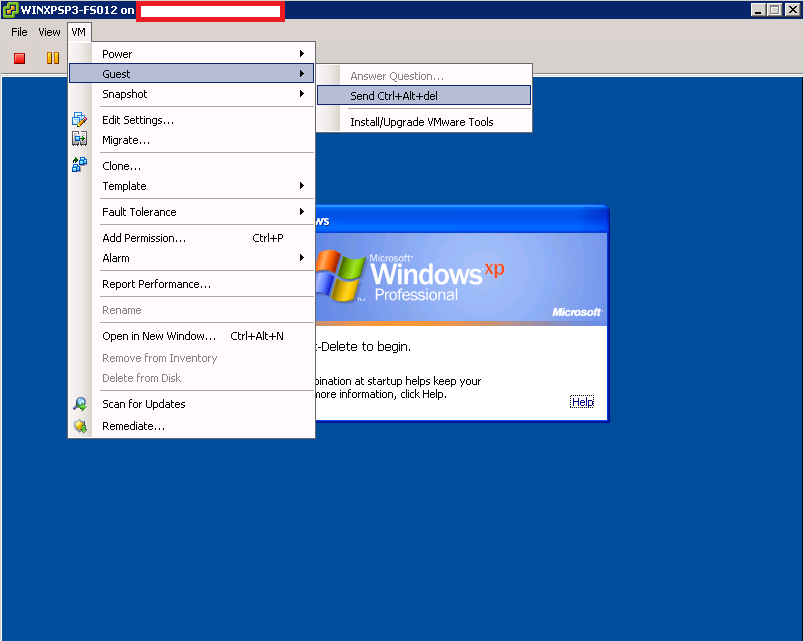Click the orange Pause (suspend) toolbar icon
The image size is (804, 641).
pos(53,58)
